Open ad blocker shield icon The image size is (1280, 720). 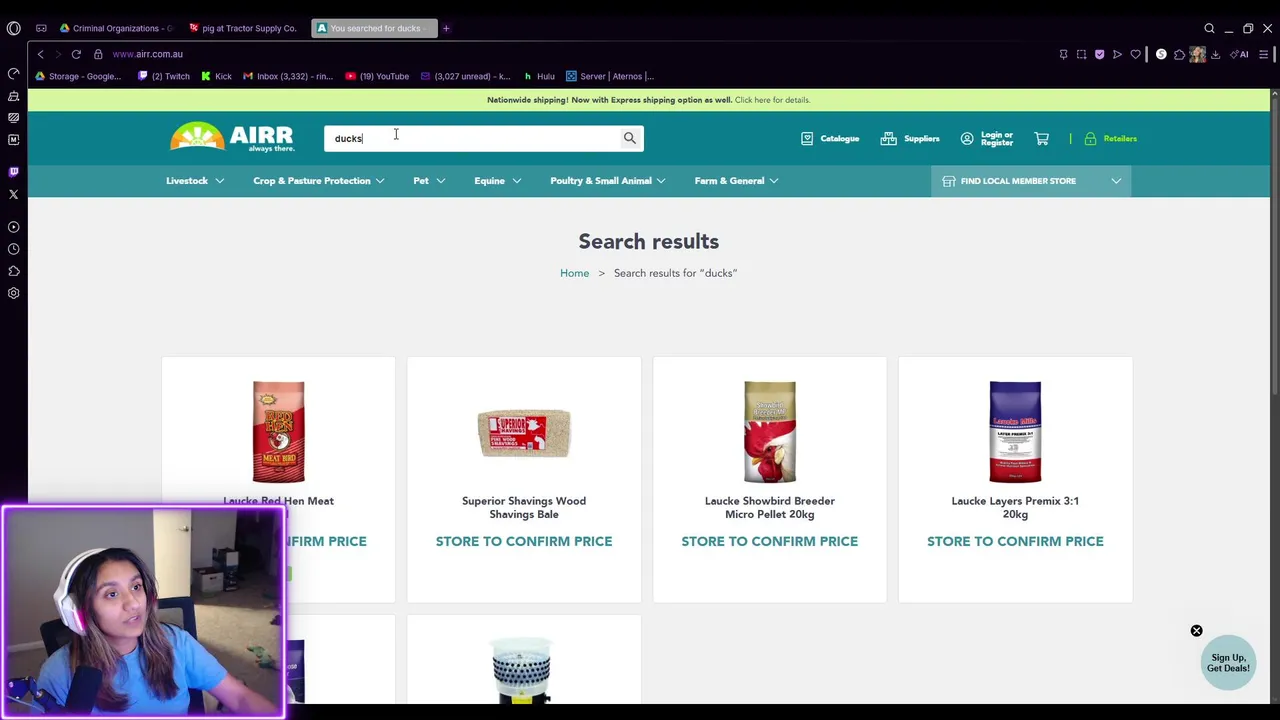pyautogui.click(x=1099, y=54)
